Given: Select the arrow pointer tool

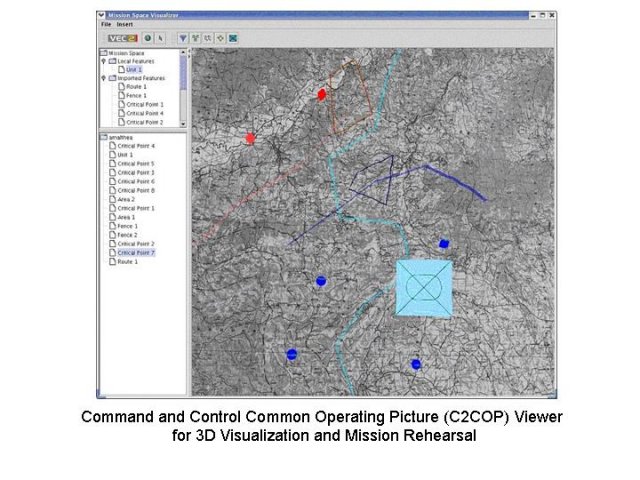Looking at the screenshot, I should (x=160, y=38).
